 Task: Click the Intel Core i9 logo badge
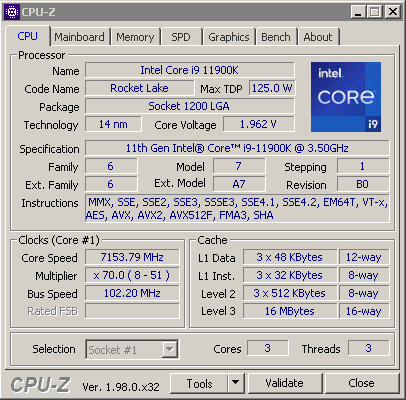click(x=346, y=97)
